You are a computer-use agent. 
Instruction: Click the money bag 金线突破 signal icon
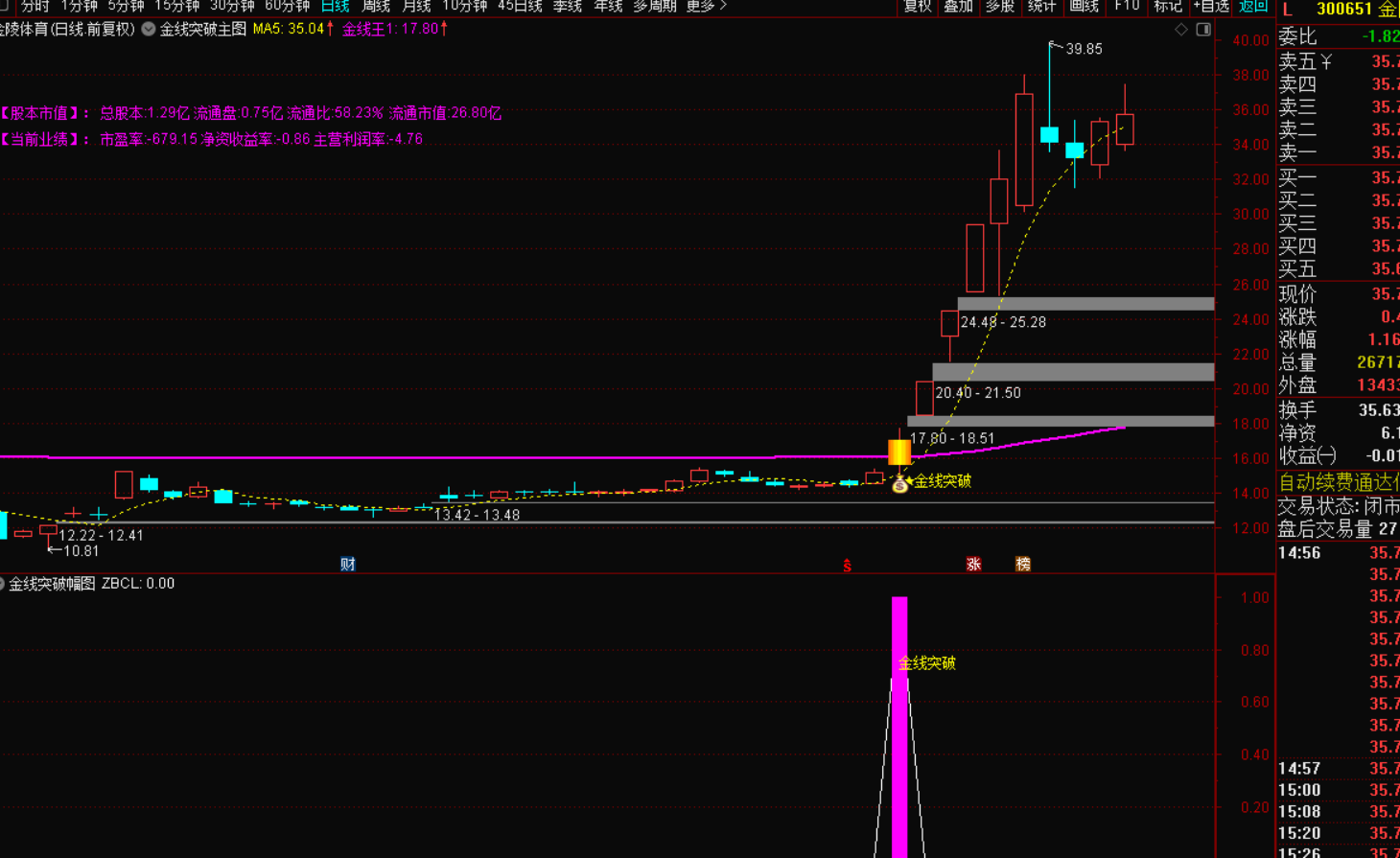coord(899,485)
